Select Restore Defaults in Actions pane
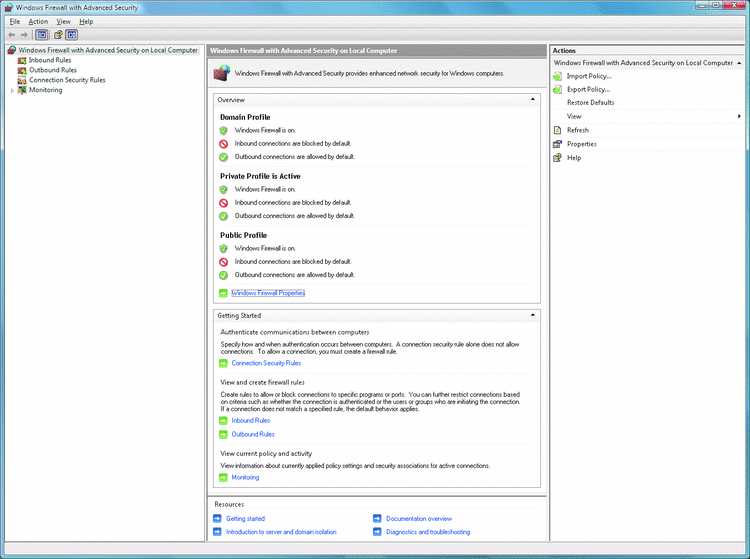This screenshot has height=559, width=750. [590, 103]
